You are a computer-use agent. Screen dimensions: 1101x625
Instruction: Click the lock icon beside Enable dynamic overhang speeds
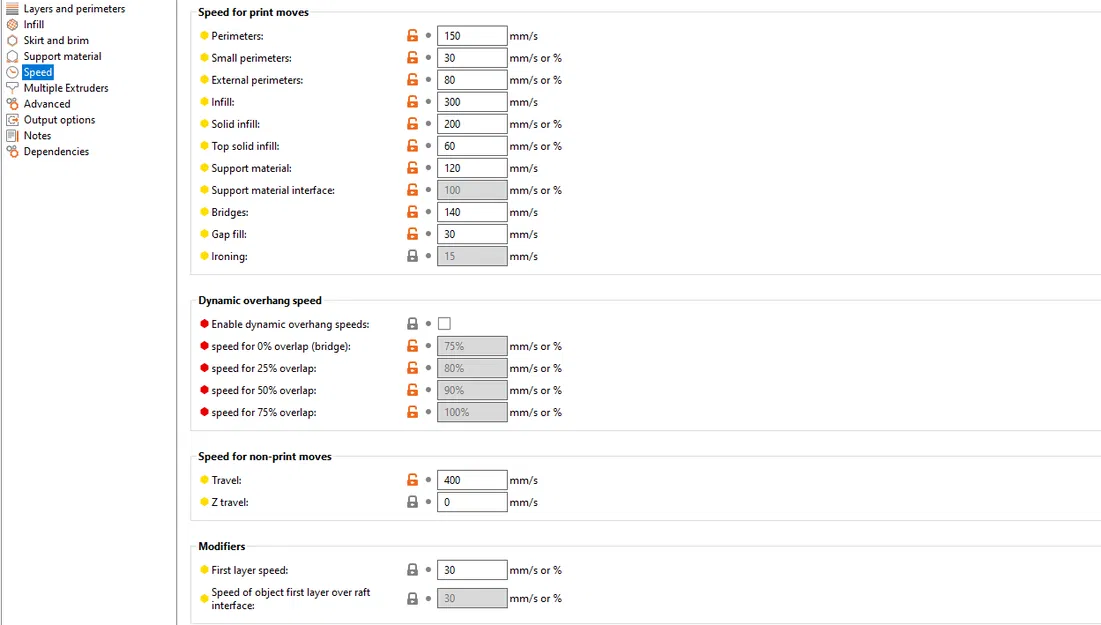[x=412, y=324]
